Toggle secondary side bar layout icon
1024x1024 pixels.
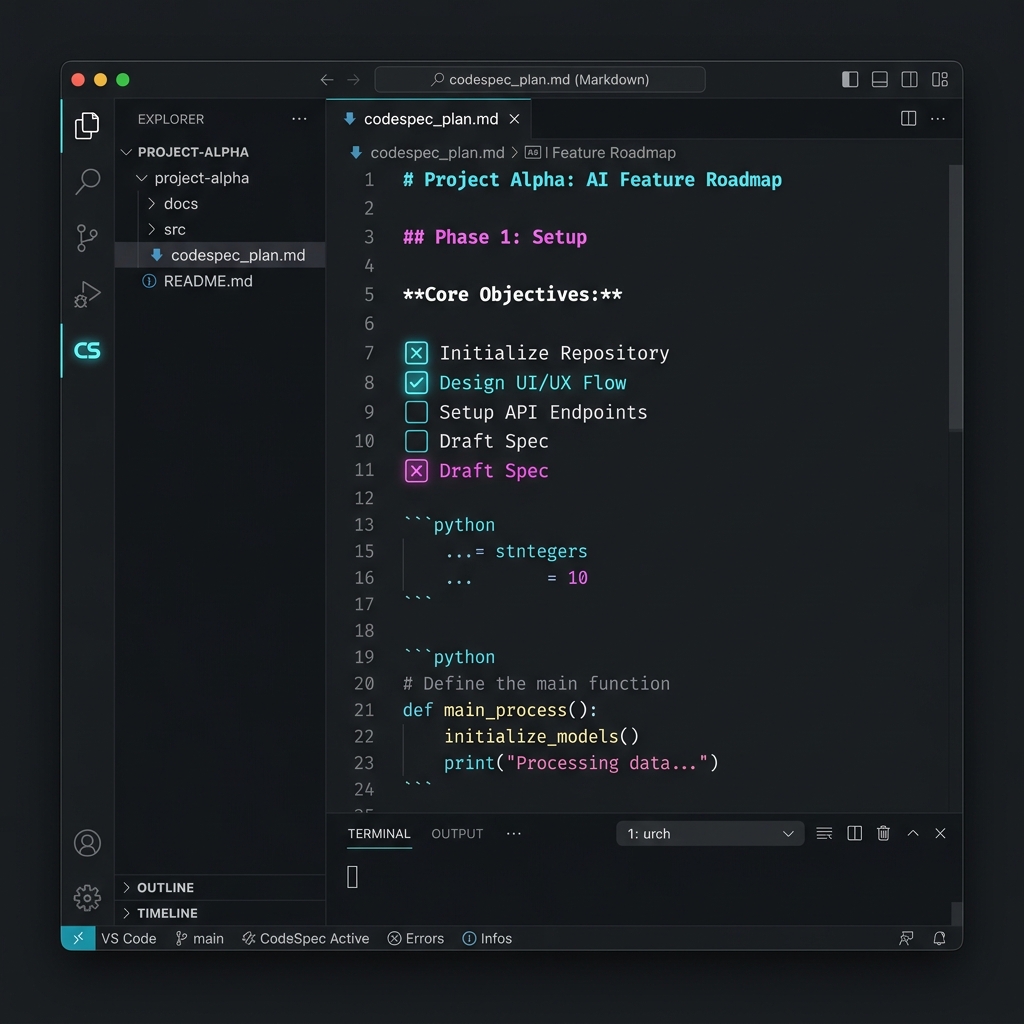tap(909, 80)
